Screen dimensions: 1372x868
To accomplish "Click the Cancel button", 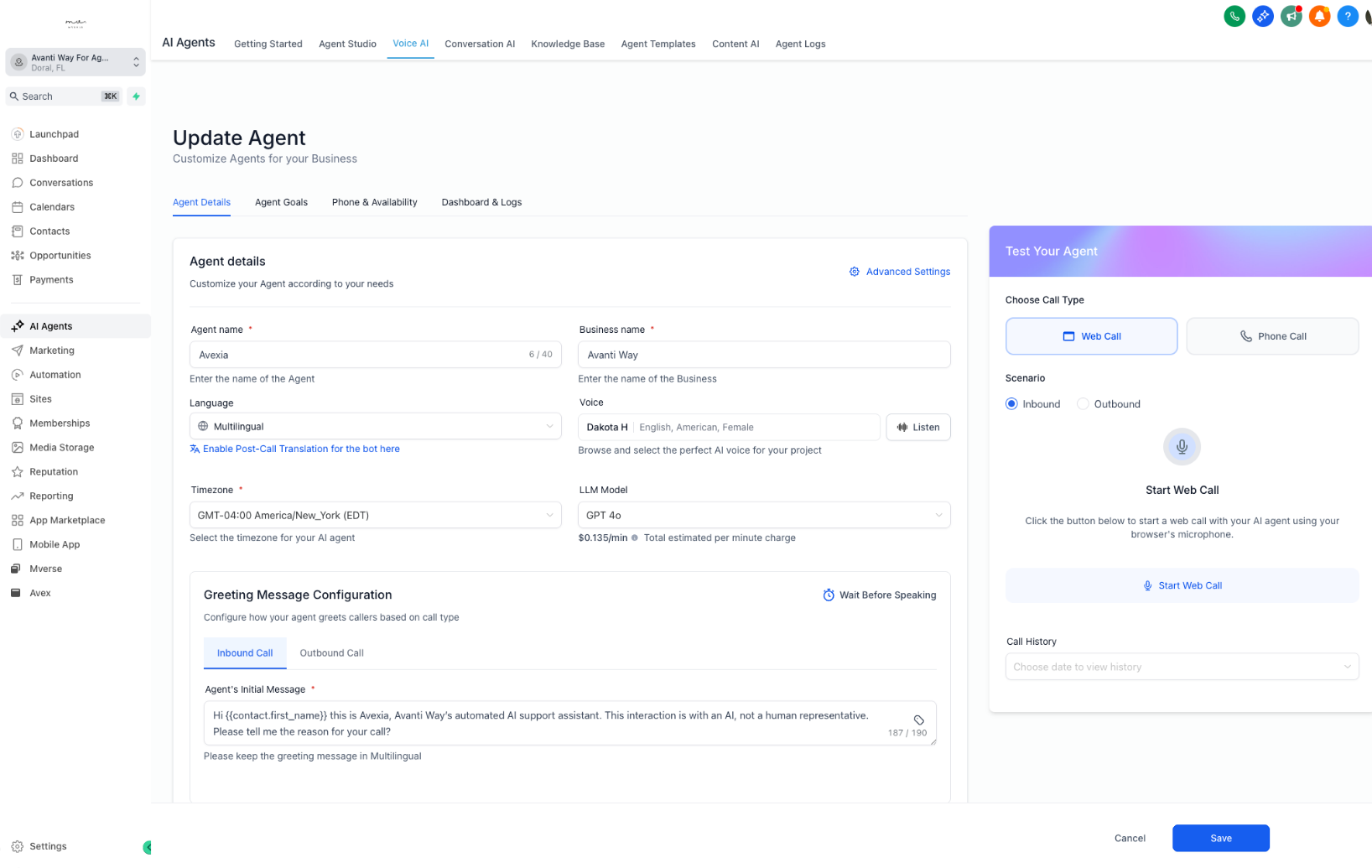I will pyautogui.click(x=1130, y=839).
